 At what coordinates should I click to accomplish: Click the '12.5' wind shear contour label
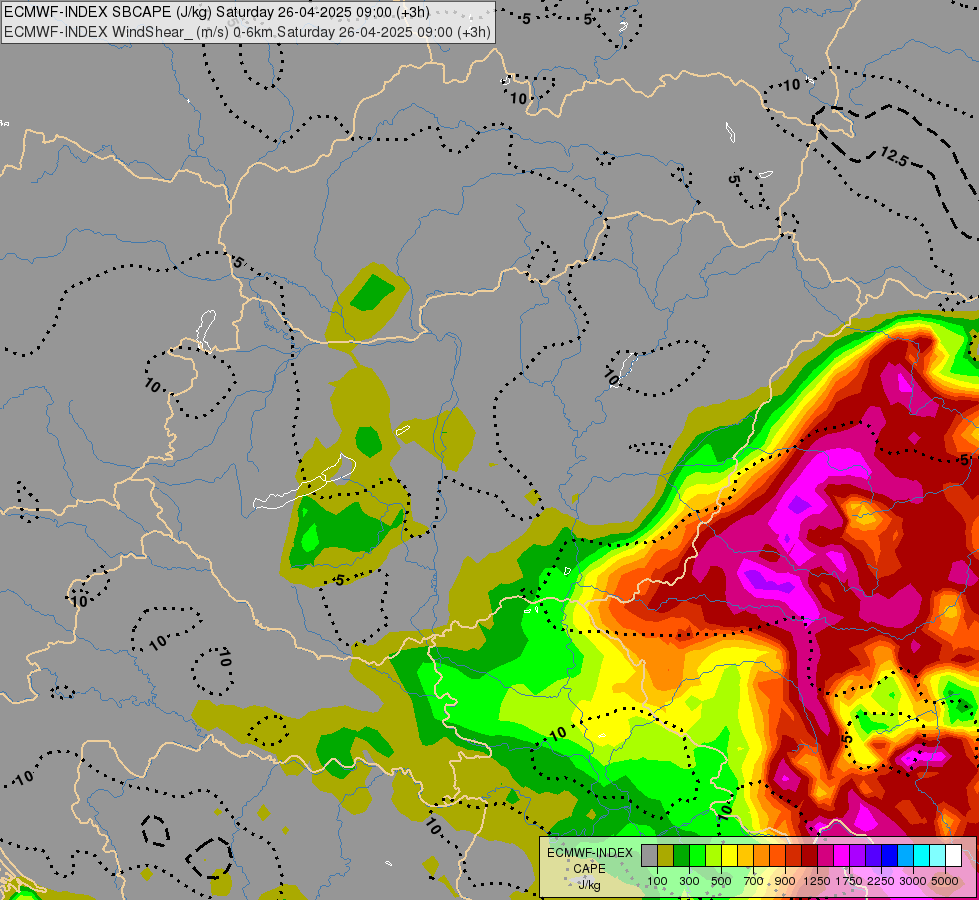894,156
